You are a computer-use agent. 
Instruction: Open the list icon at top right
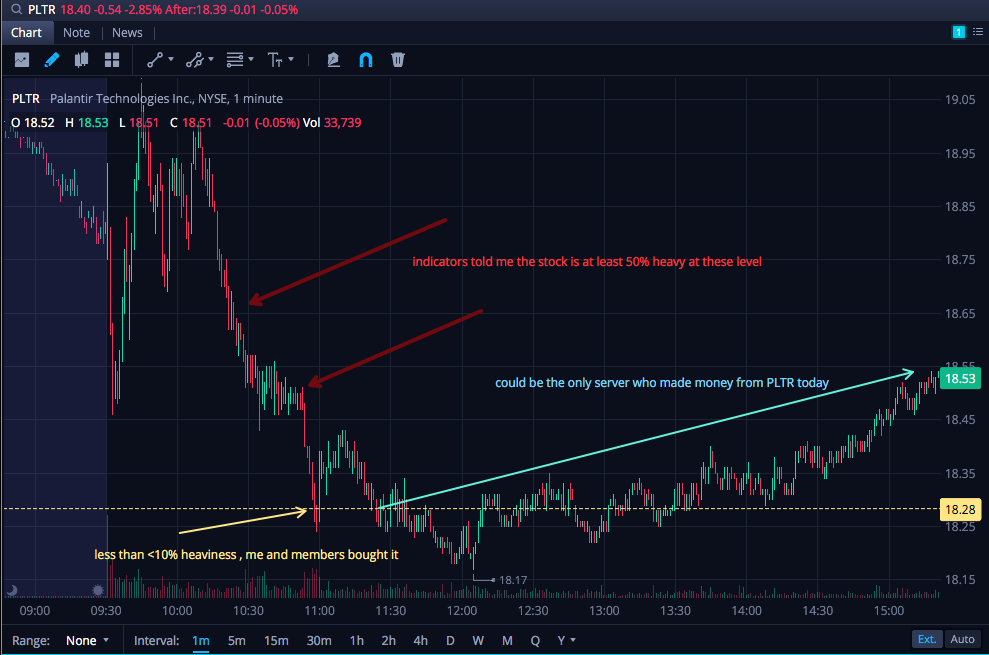click(978, 32)
